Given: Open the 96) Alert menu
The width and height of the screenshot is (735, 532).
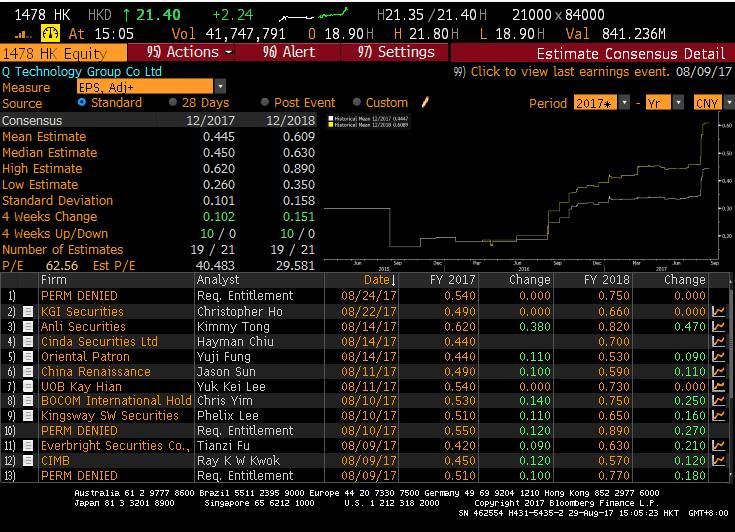Looking at the screenshot, I should coord(288,52).
